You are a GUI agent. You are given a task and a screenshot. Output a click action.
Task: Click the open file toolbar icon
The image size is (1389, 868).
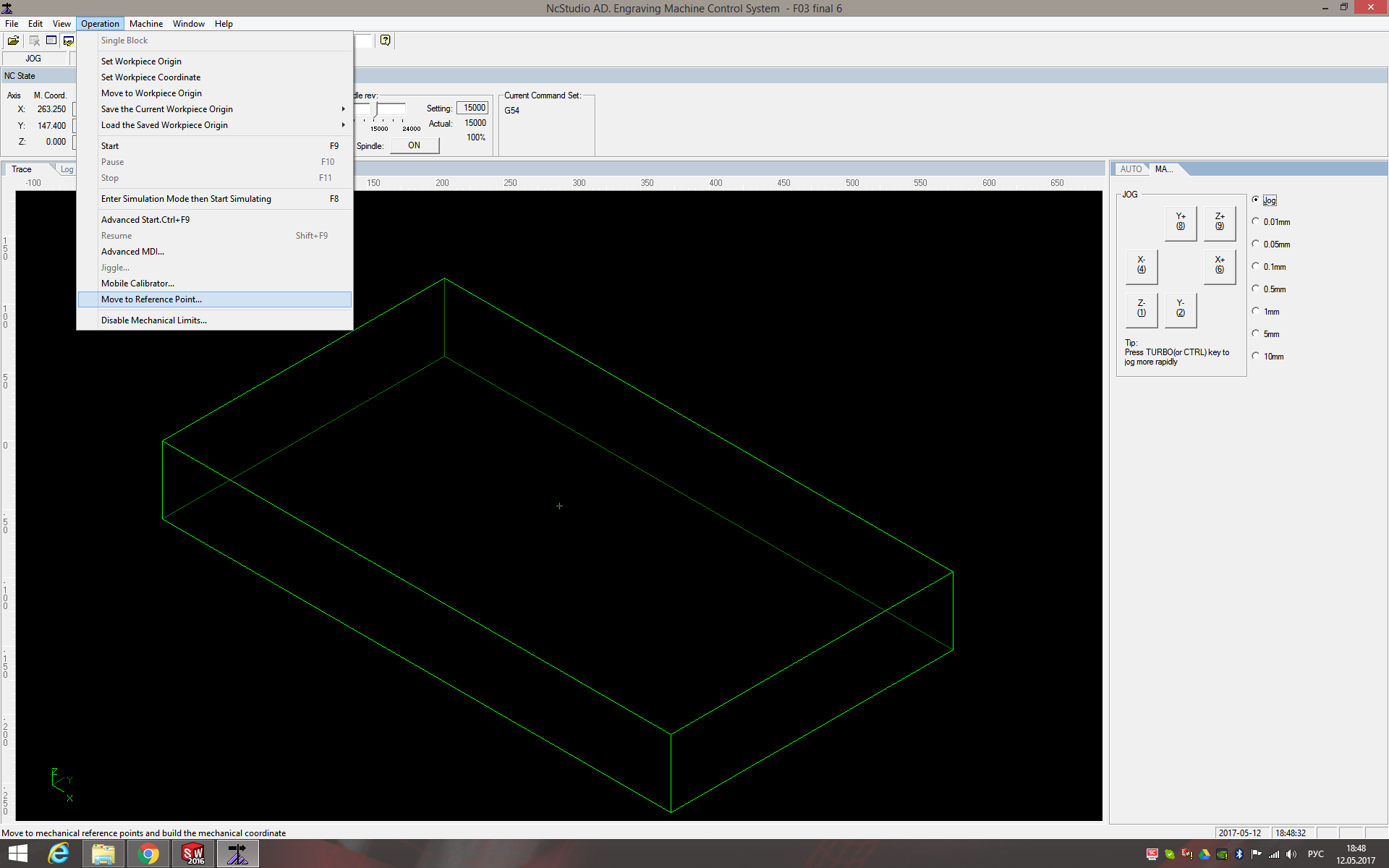tap(13, 41)
